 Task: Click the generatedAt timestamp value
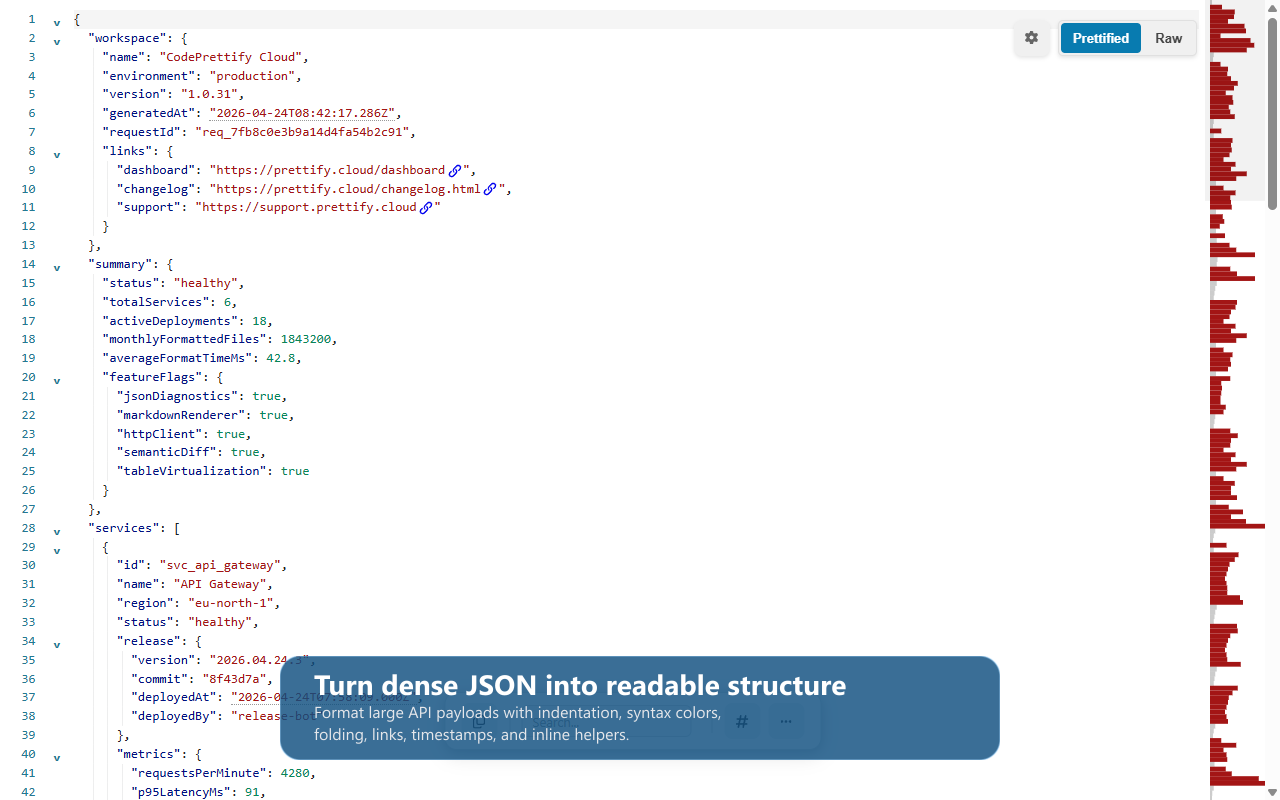tap(305, 113)
